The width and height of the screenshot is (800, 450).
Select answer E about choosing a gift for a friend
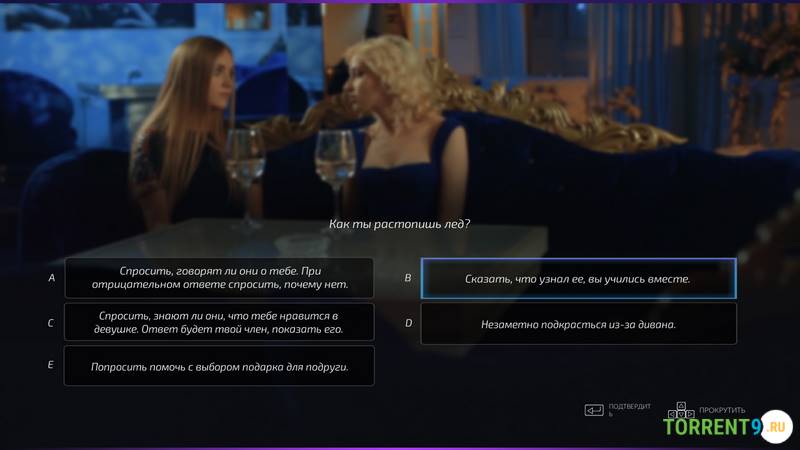point(219,366)
